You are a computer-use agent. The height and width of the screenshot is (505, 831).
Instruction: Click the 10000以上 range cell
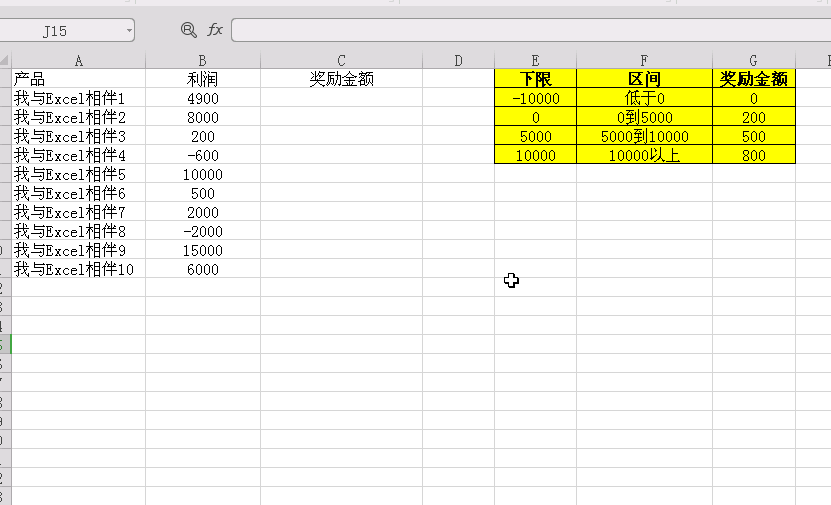point(644,155)
